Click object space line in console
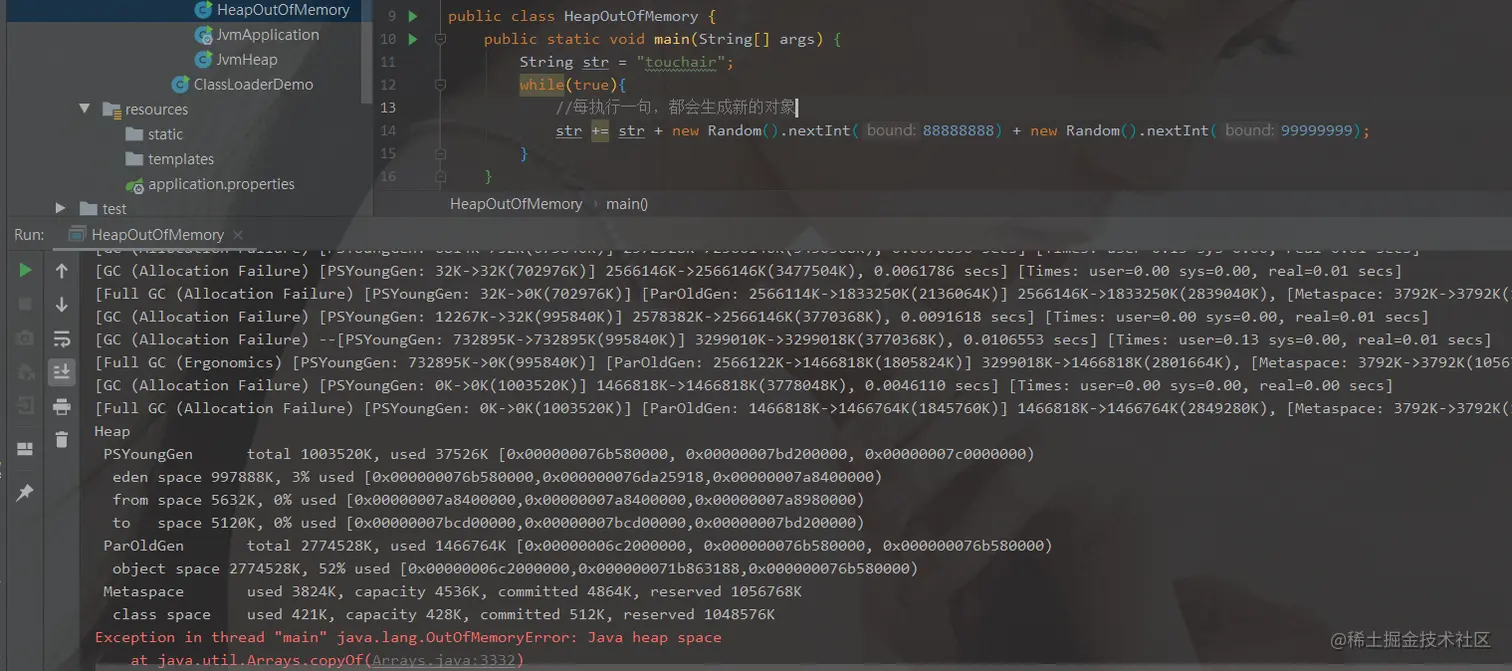The height and width of the screenshot is (671, 1512). point(515,569)
